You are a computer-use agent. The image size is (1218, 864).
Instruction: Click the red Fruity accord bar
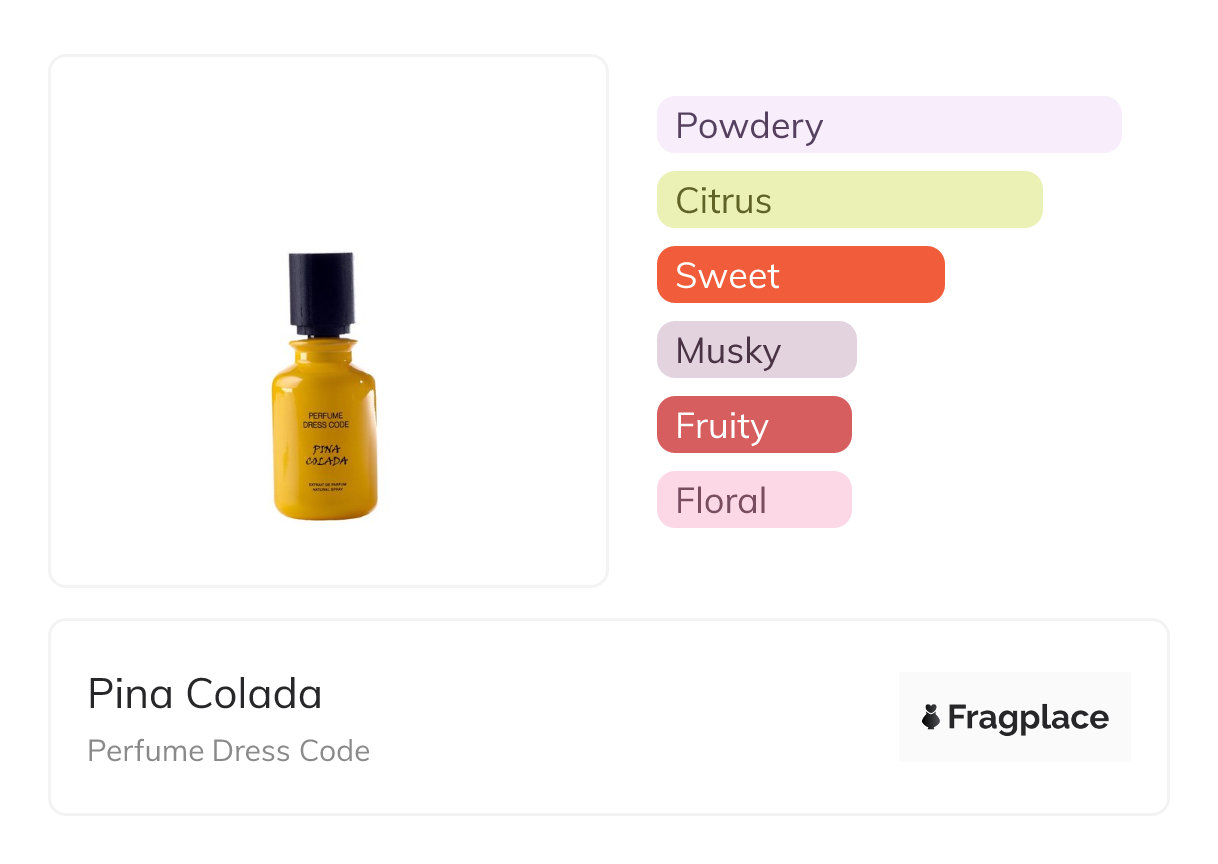[754, 425]
